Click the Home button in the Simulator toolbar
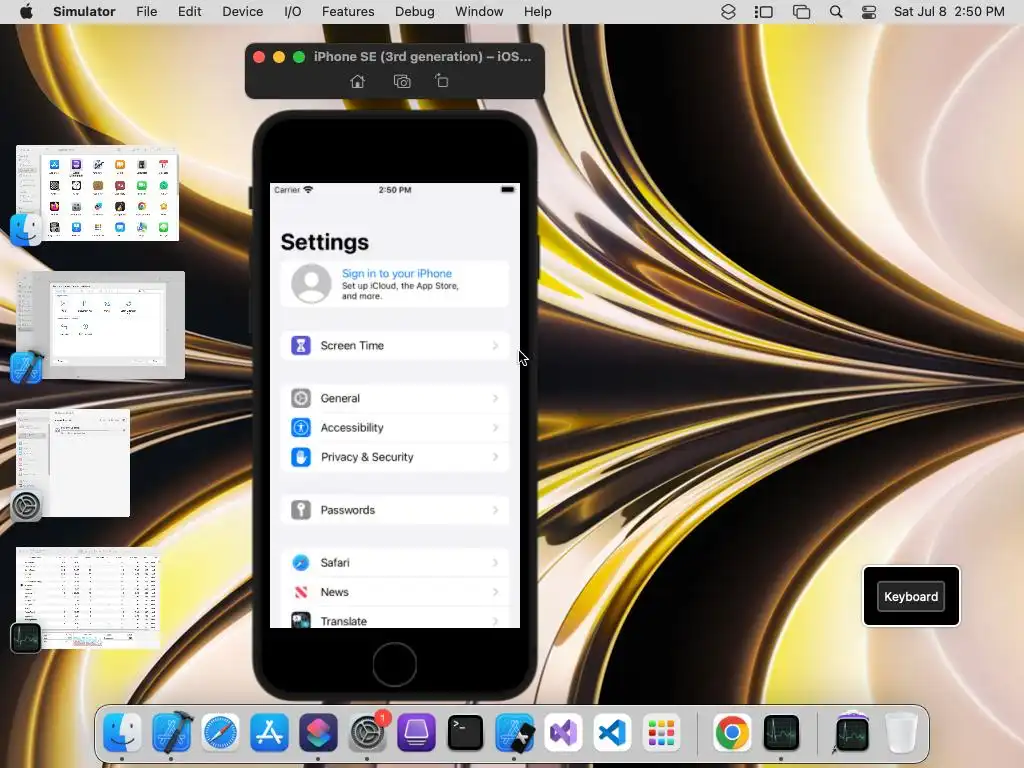The image size is (1024, 768). coord(357,81)
